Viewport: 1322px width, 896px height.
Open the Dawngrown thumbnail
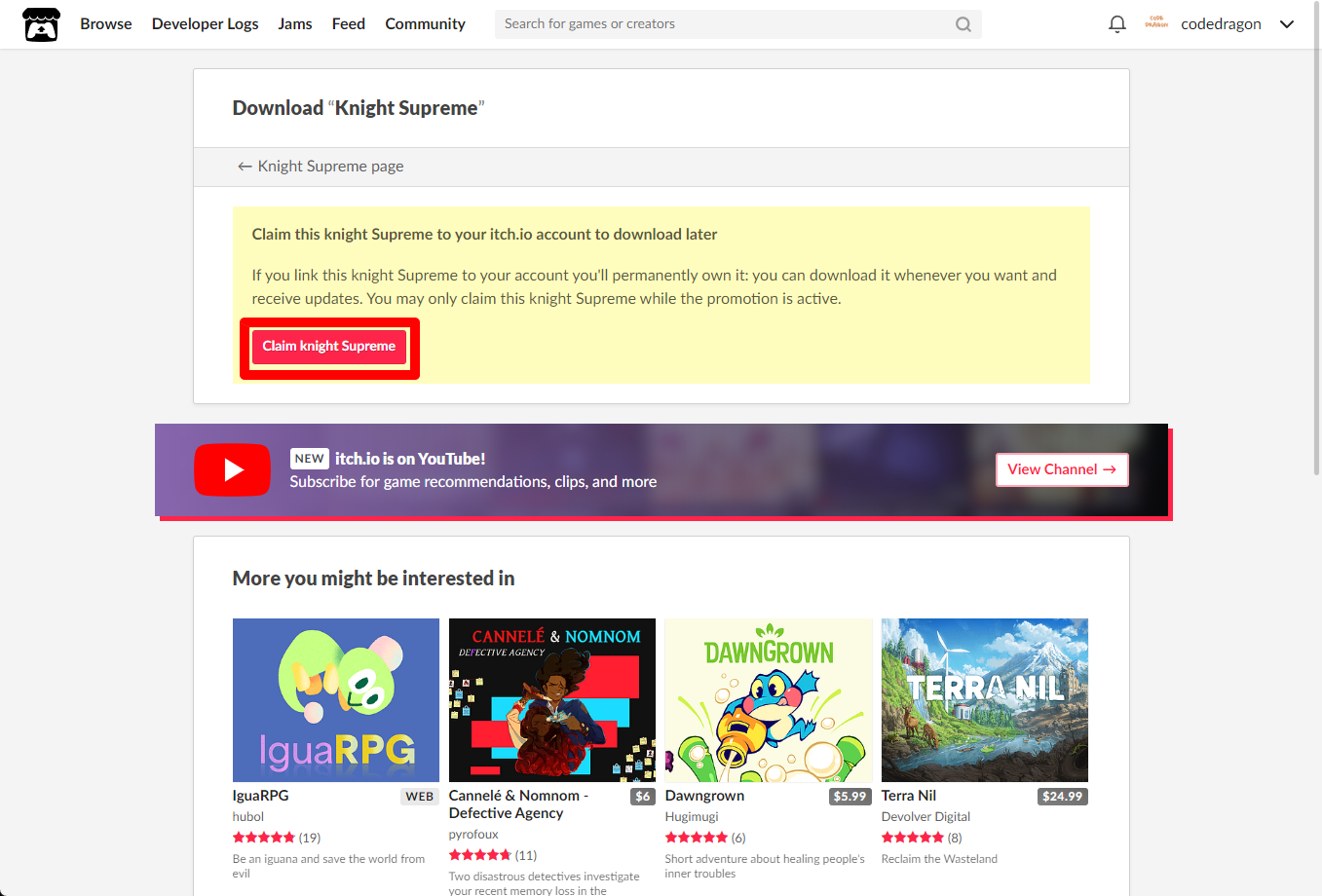click(x=769, y=700)
